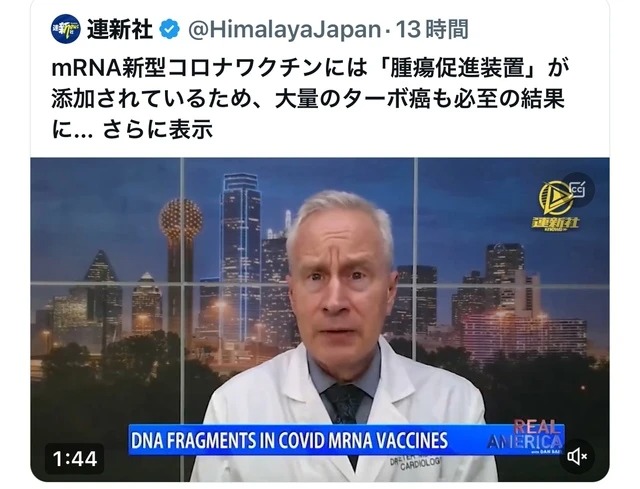Click the REAL AMERICA show logo
The width and height of the screenshot is (640, 489).
click(x=527, y=437)
